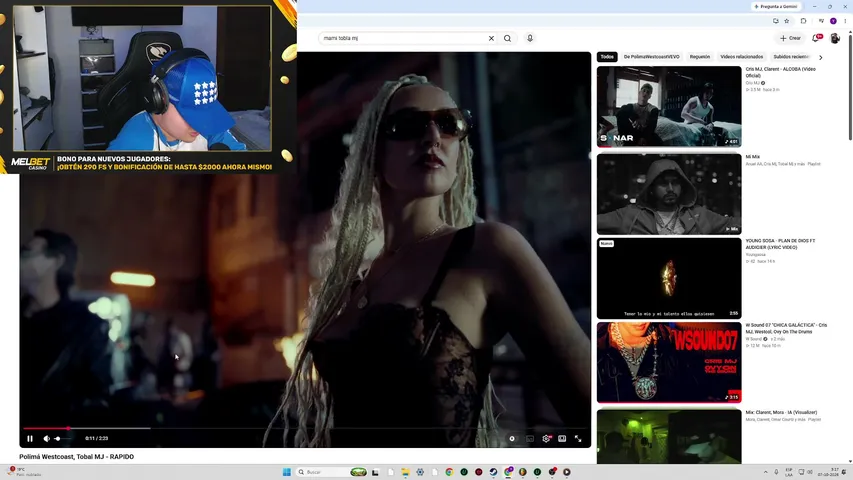The width and height of the screenshot is (853, 480).
Task: Select the 'Subidos recientemente' chip
Action: [792, 57]
